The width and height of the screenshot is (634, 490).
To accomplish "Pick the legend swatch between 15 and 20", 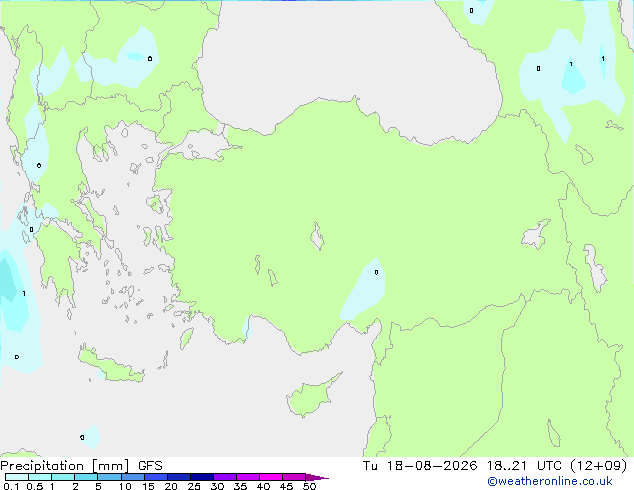I will pos(156,477).
